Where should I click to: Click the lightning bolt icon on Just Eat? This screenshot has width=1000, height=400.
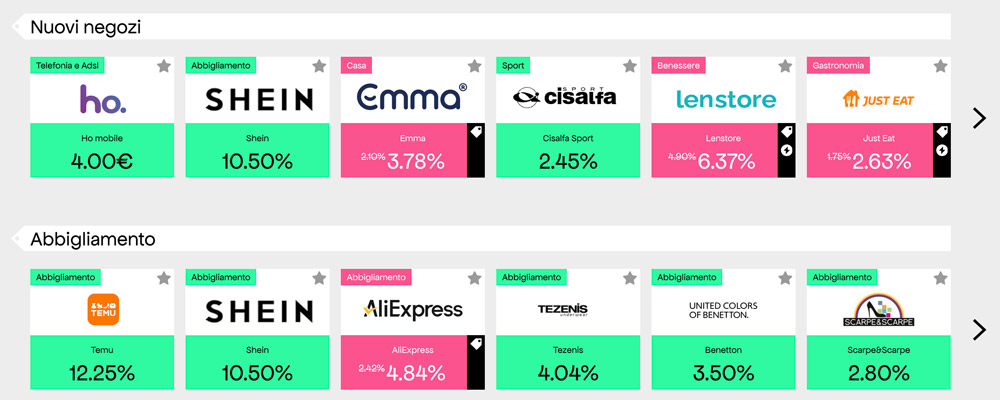(x=941, y=151)
